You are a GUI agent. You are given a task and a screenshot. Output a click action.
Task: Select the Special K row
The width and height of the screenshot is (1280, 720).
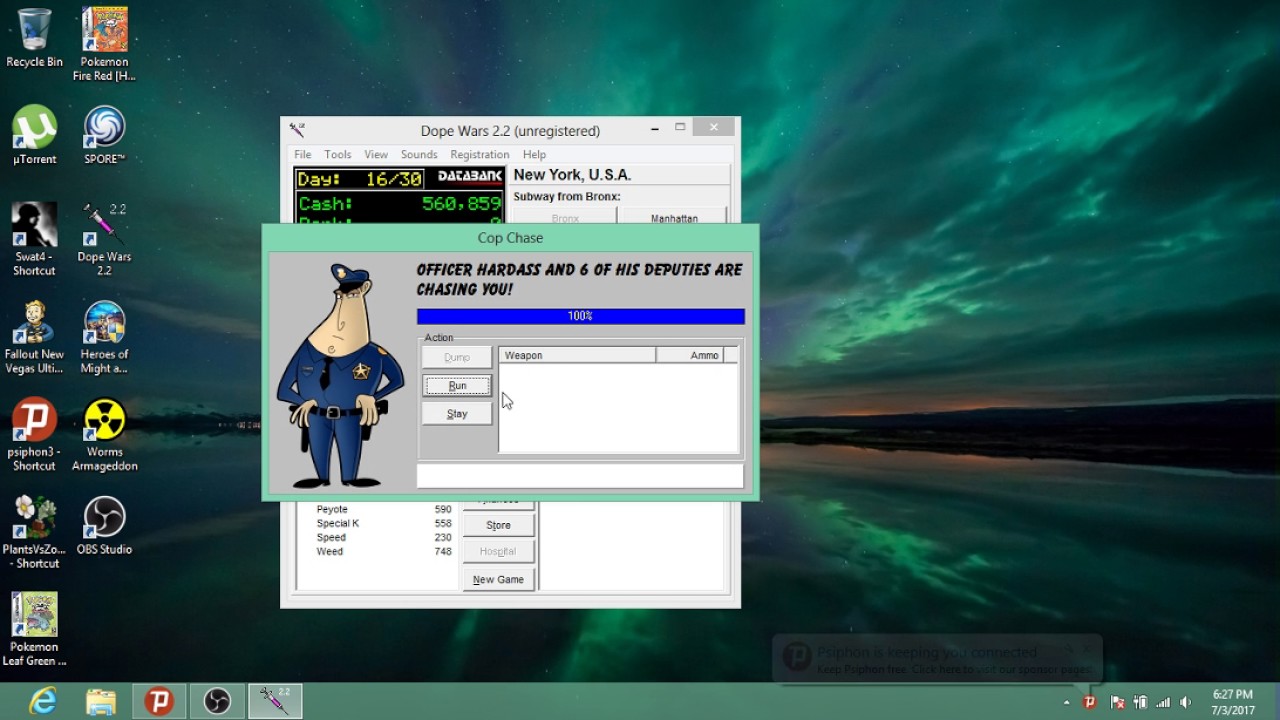(x=383, y=524)
